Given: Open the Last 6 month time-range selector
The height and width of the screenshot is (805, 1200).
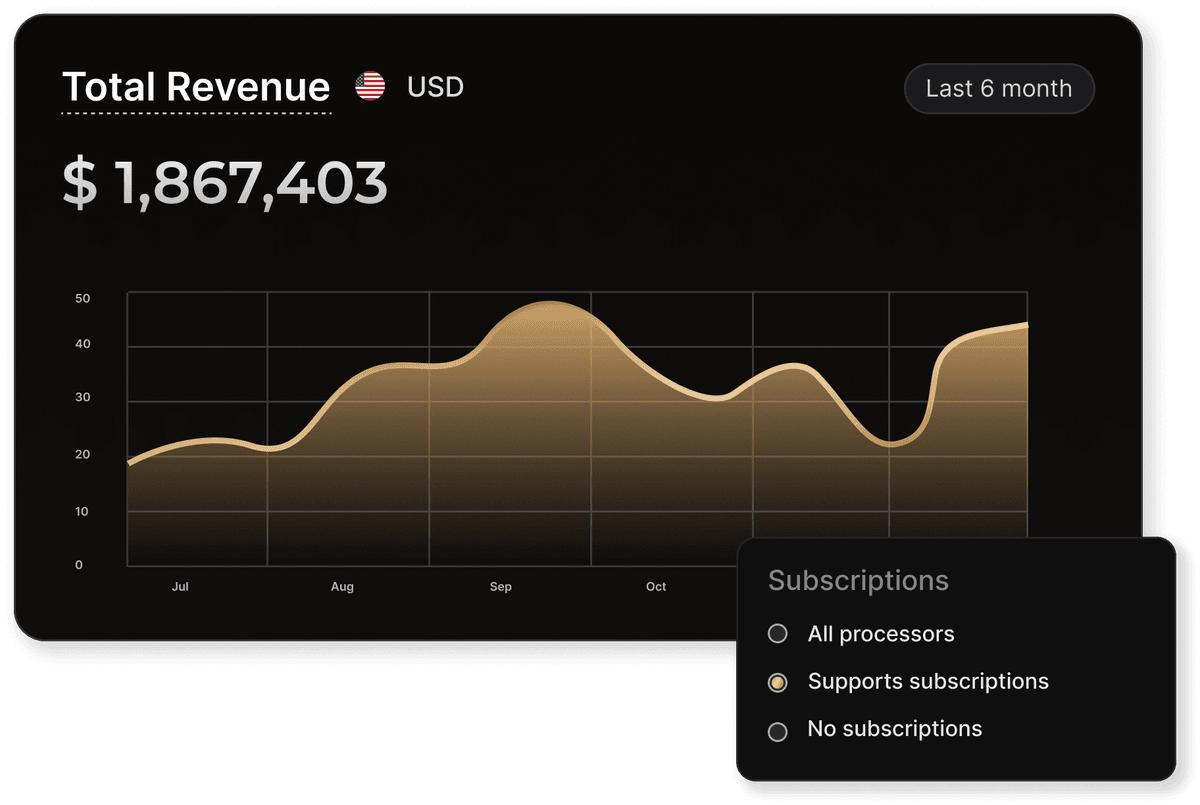Looking at the screenshot, I should pyautogui.click(x=998, y=88).
